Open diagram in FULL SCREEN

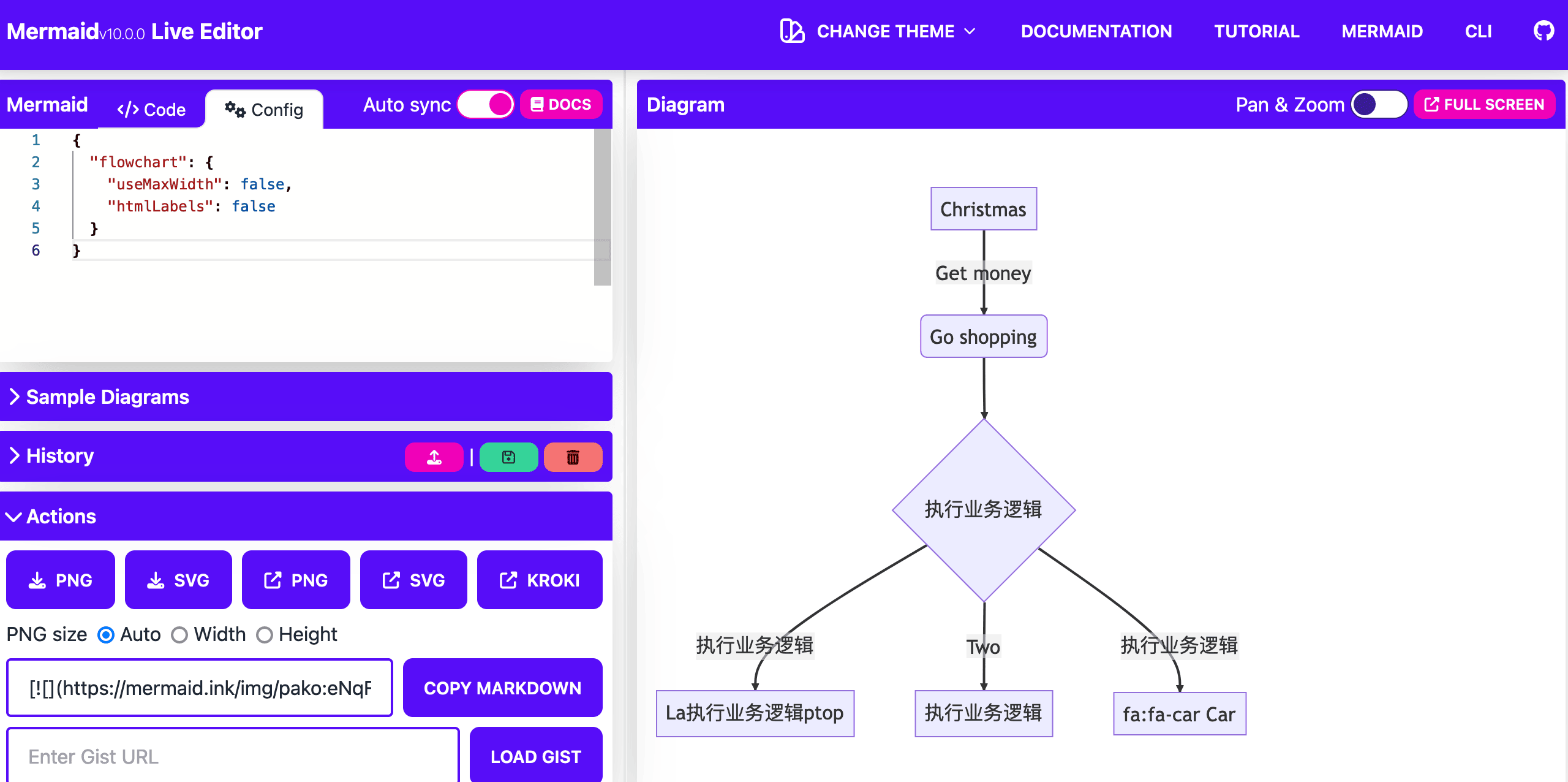(x=1484, y=104)
